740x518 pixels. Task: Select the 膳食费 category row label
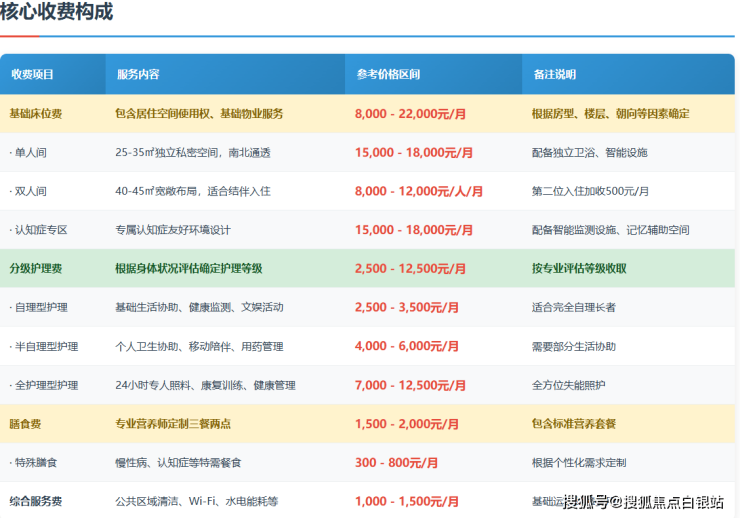tap(25, 424)
